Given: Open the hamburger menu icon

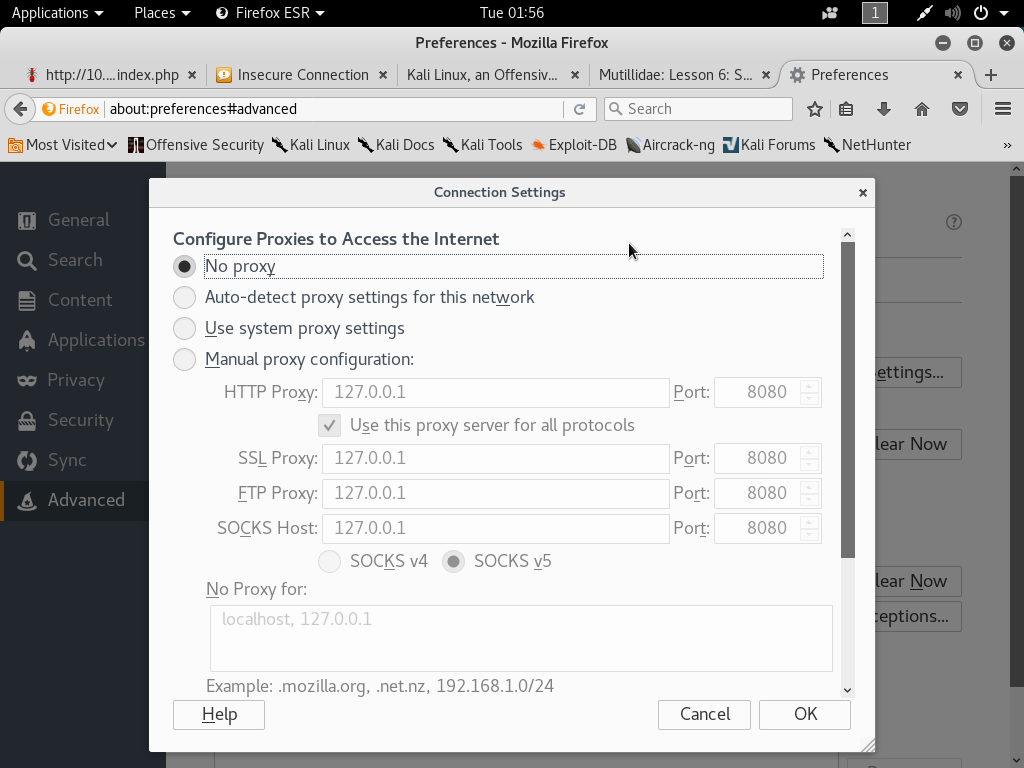Looking at the screenshot, I should point(1003,109).
